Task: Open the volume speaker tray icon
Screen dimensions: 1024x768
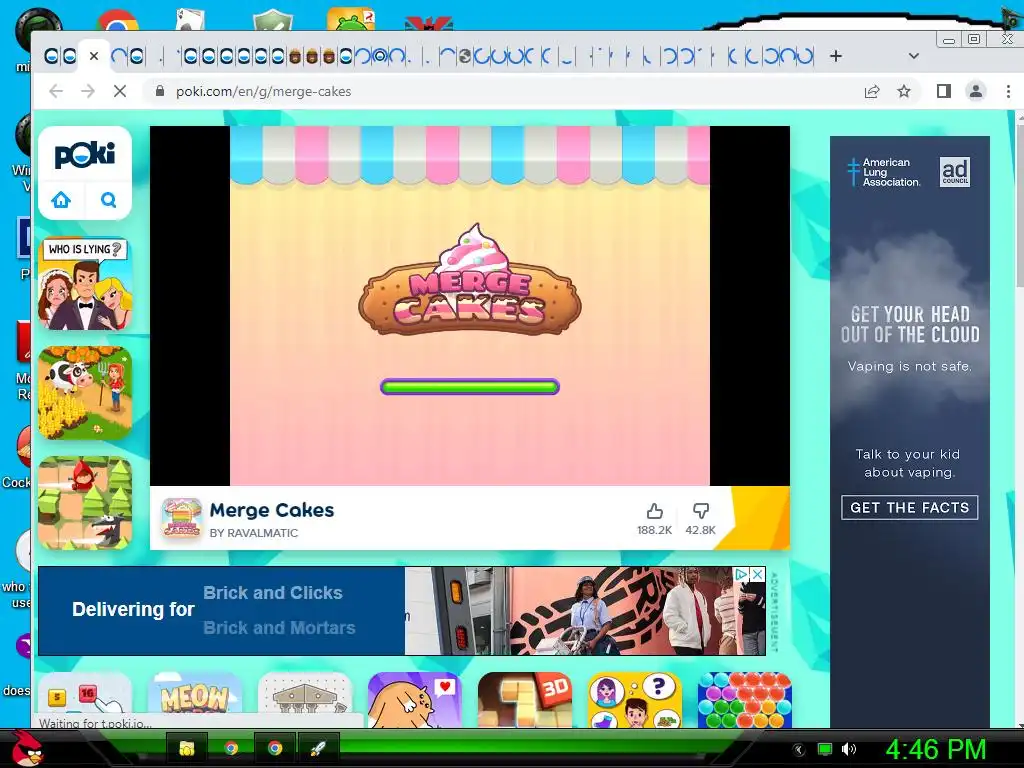Action: (849, 750)
